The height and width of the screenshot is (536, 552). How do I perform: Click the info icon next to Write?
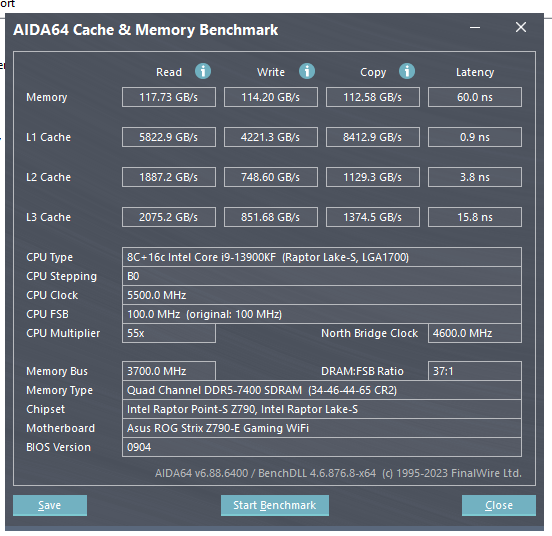coord(307,71)
